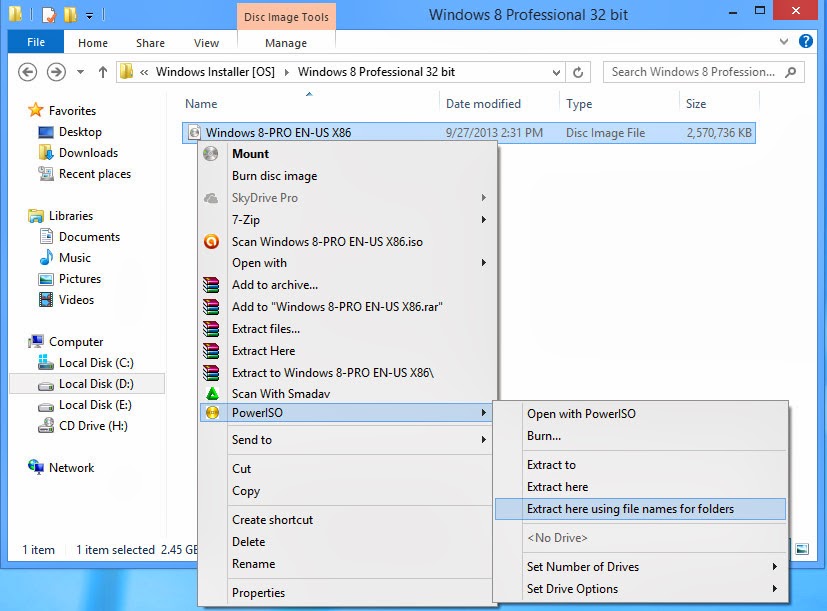Image resolution: width=827 pixels, height=611 pixels.
Task: Go up one folder level with Up arrow
Action: click(103, 72)
